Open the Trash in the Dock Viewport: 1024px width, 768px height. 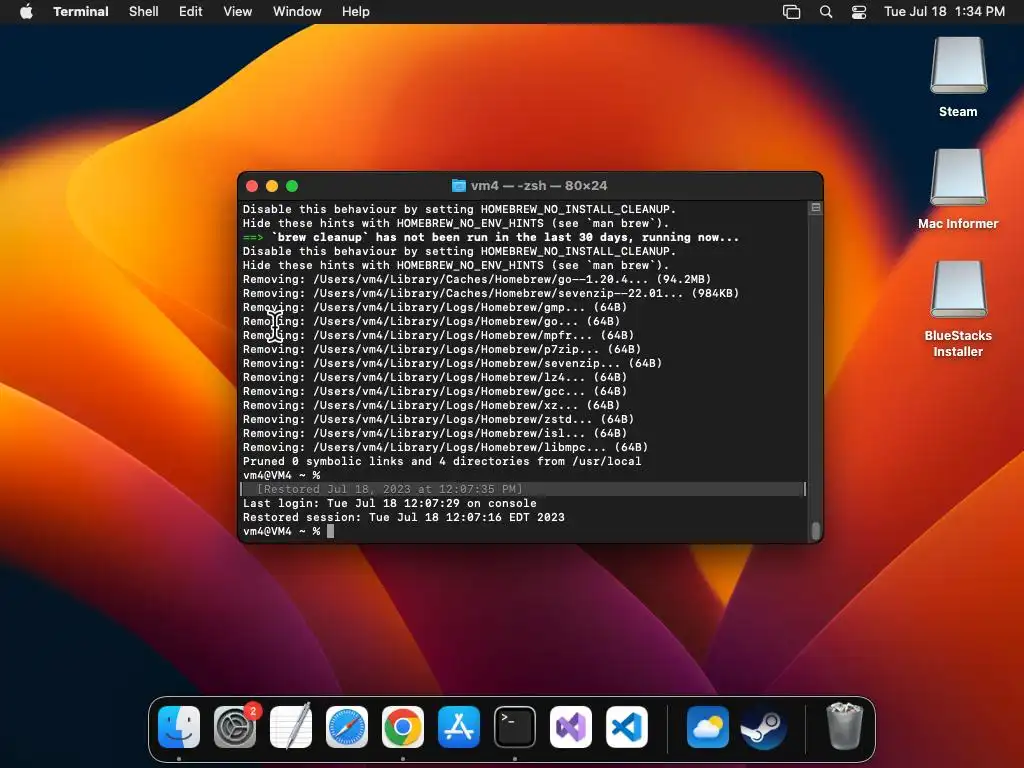click(844, 727)
